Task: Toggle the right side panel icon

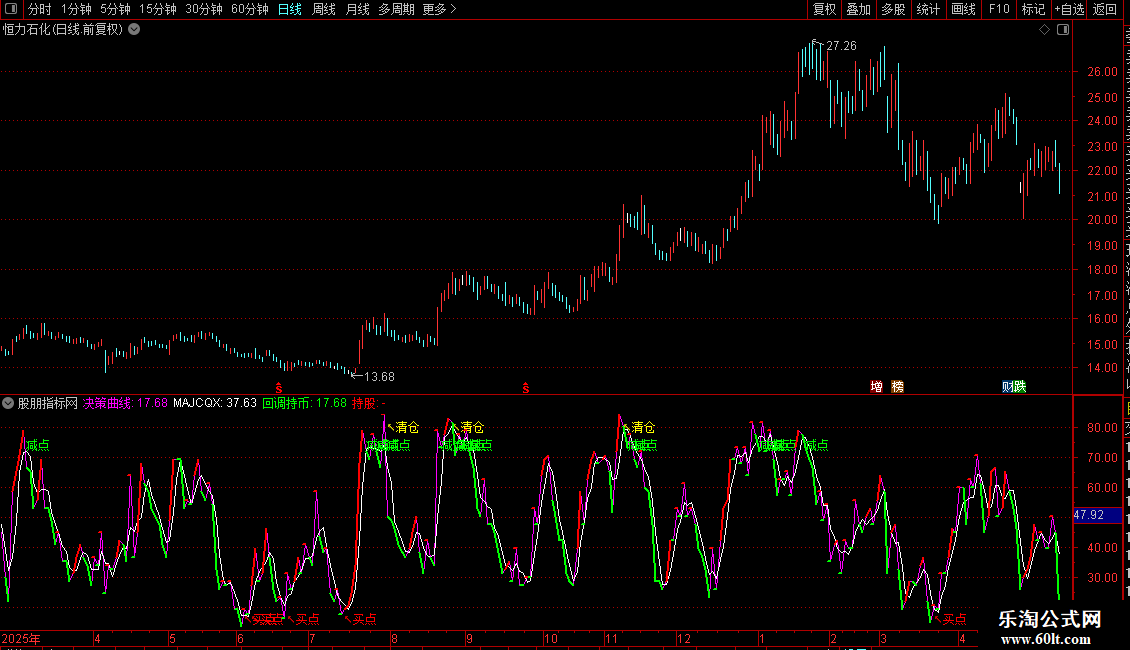Action: point(1062,30)
